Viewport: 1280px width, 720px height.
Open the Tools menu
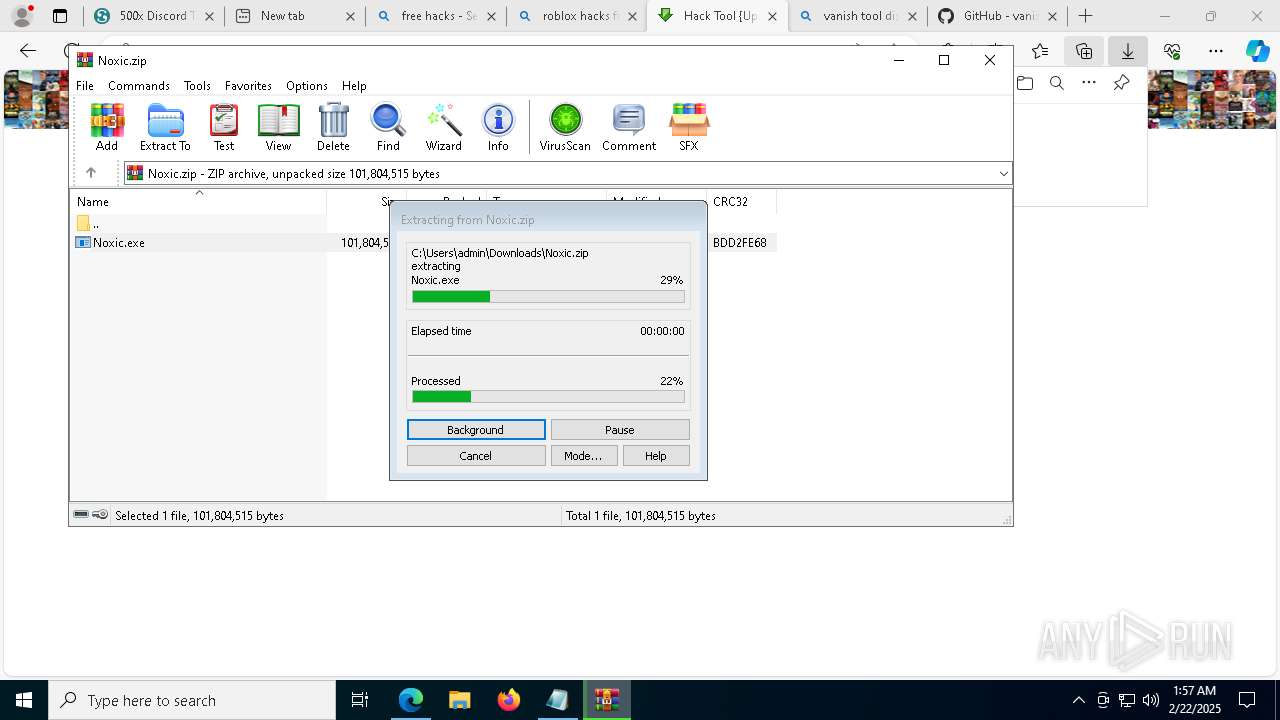[197, 86]
